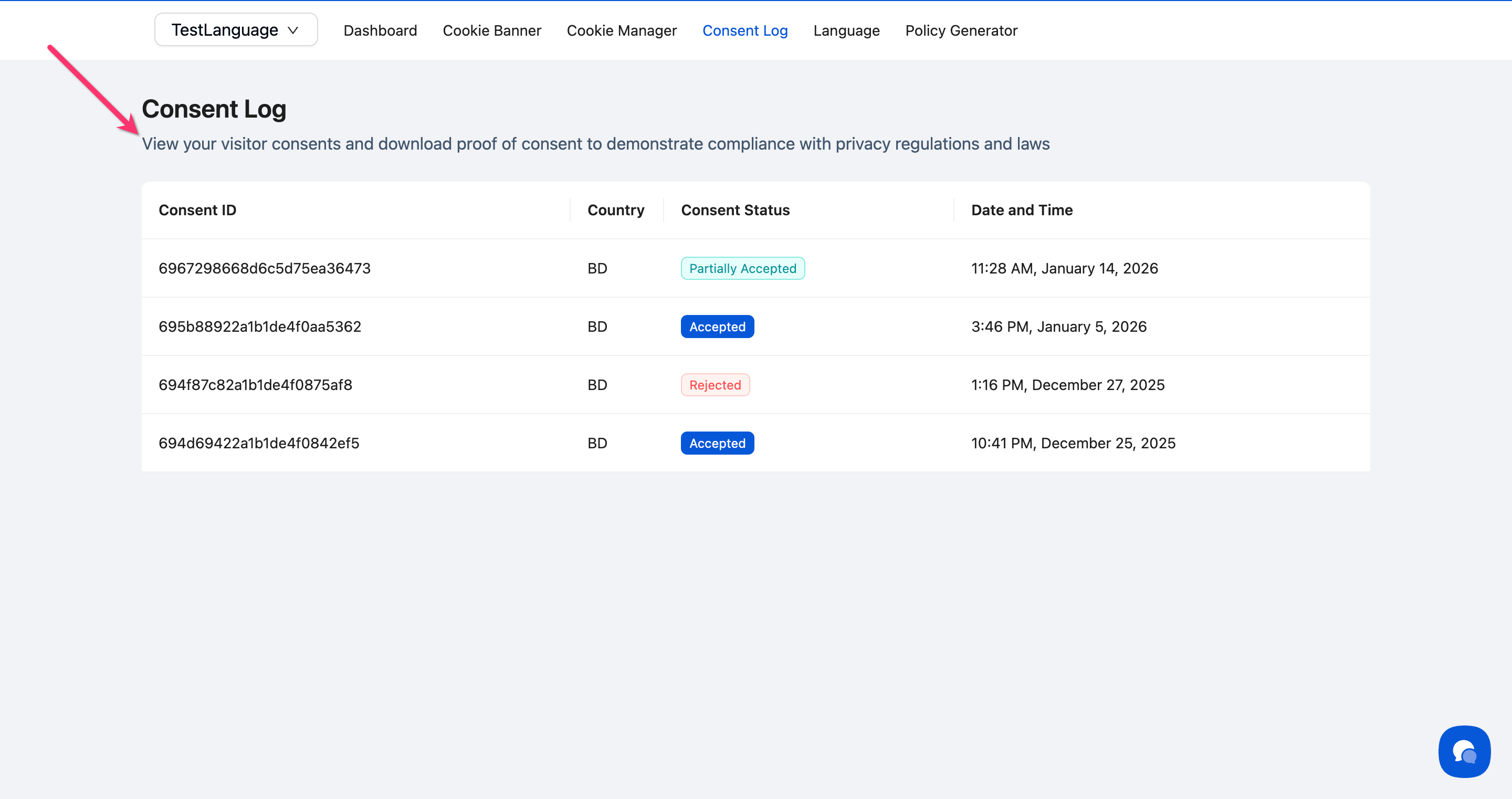Viewport: 1512px width, 799px height.
Task: Expand the TestLanguage site dropdown
Action: point(235,30)
